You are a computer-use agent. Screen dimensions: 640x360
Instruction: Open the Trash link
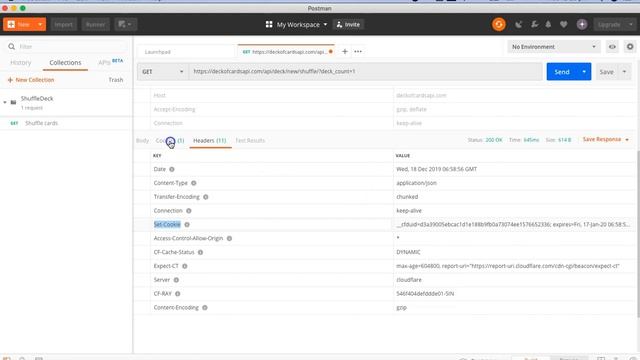click(116, 80)
